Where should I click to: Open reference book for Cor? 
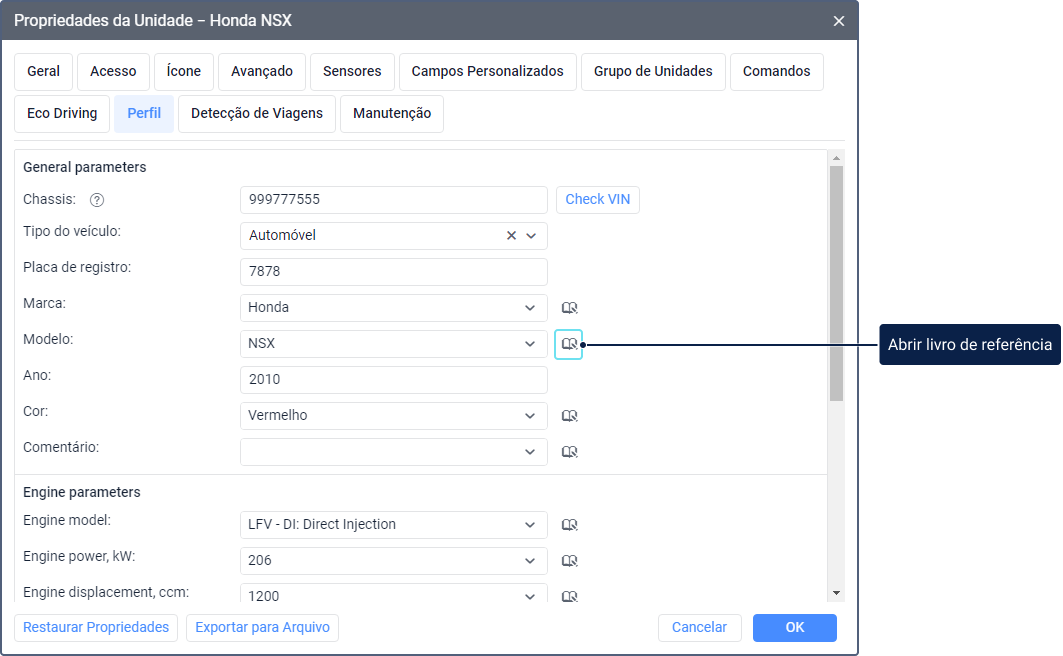(569, 416)
